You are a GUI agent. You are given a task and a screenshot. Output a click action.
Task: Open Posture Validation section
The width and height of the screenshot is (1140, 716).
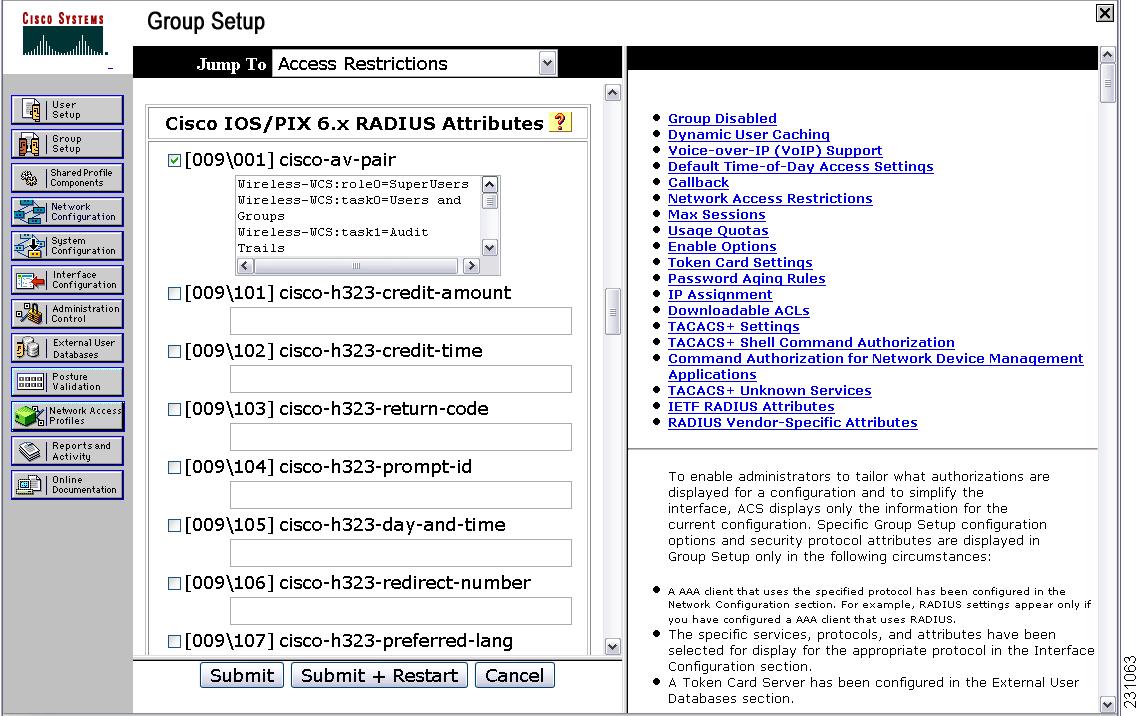(67, 382)
